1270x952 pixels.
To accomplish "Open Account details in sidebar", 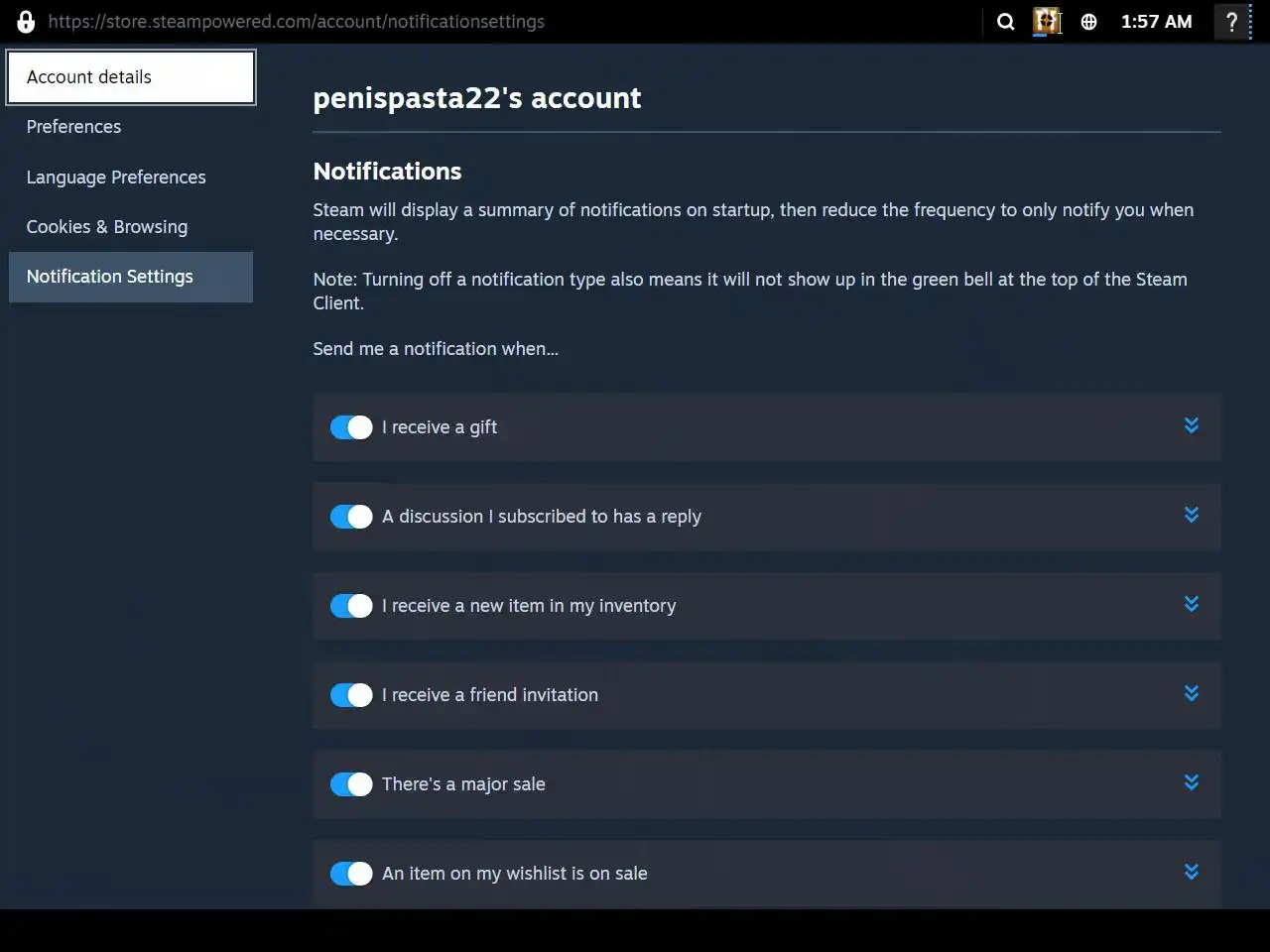I will point(131,77).
